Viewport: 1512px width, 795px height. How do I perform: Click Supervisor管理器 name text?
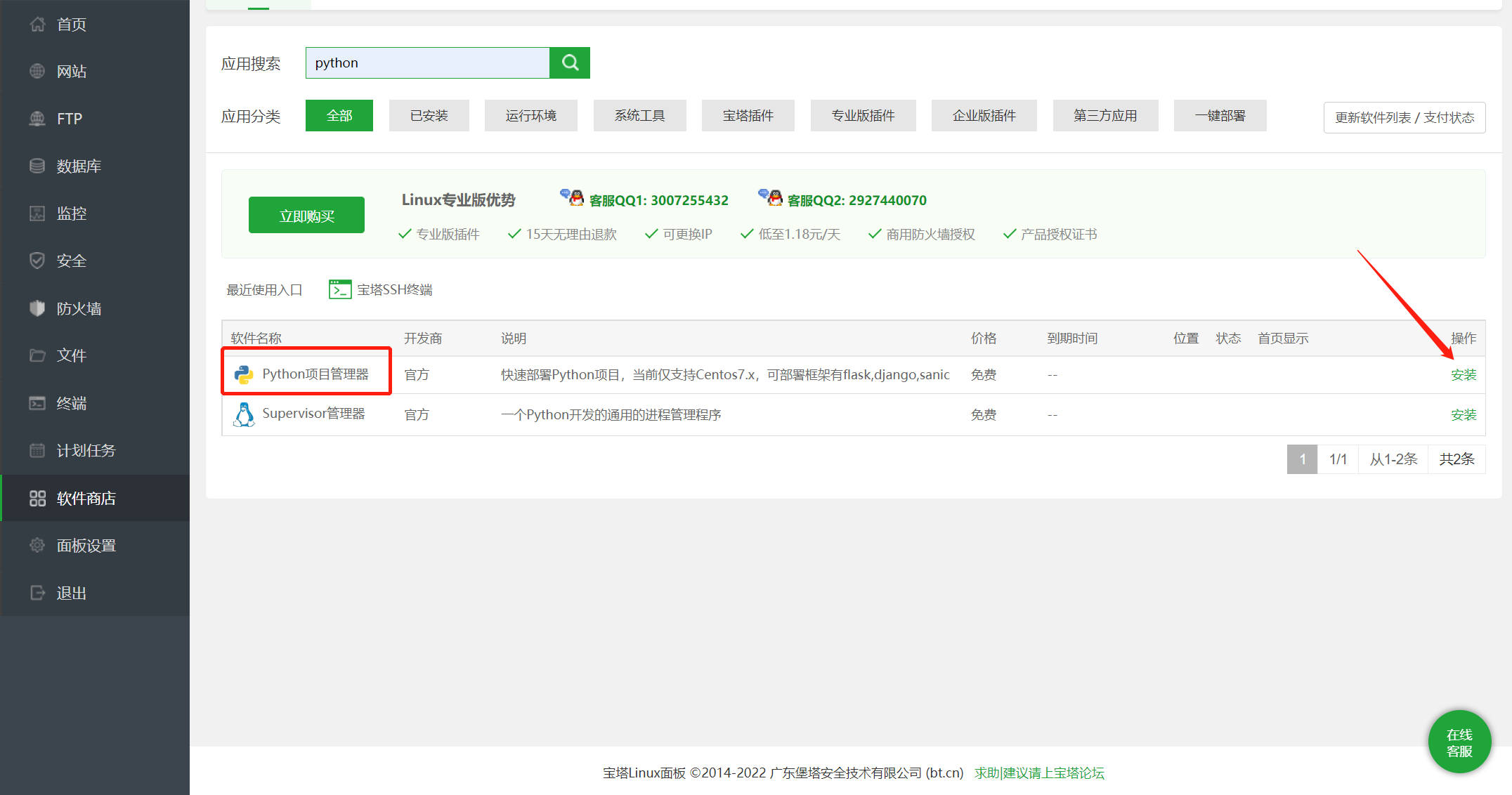coord(314,414)
